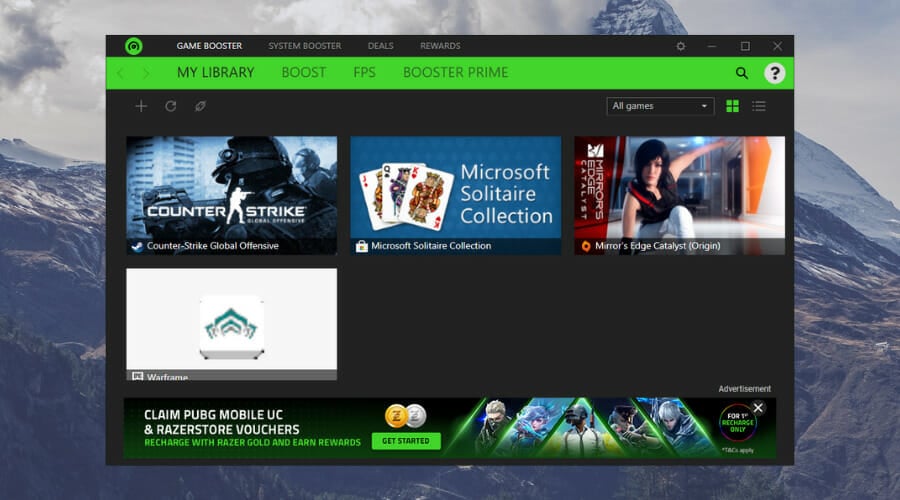Select the Boost tab
This screenshot has height=500, width=900.
coord(304,72)
